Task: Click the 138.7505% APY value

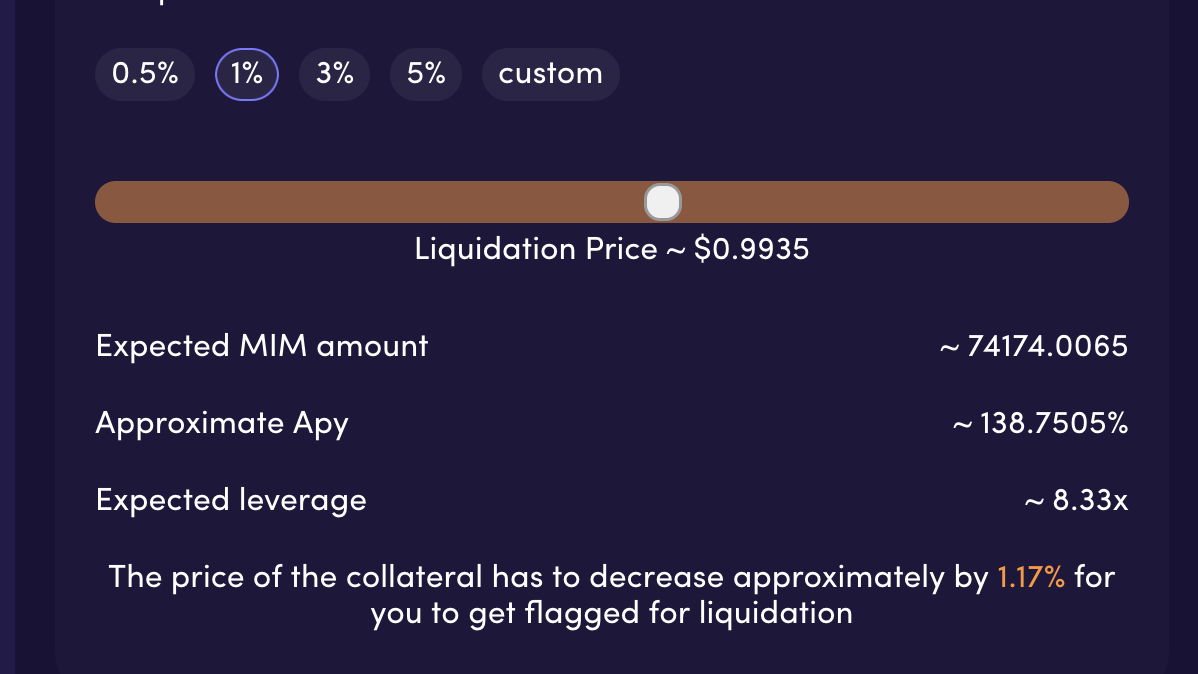Action: (x=1054, y=423)
